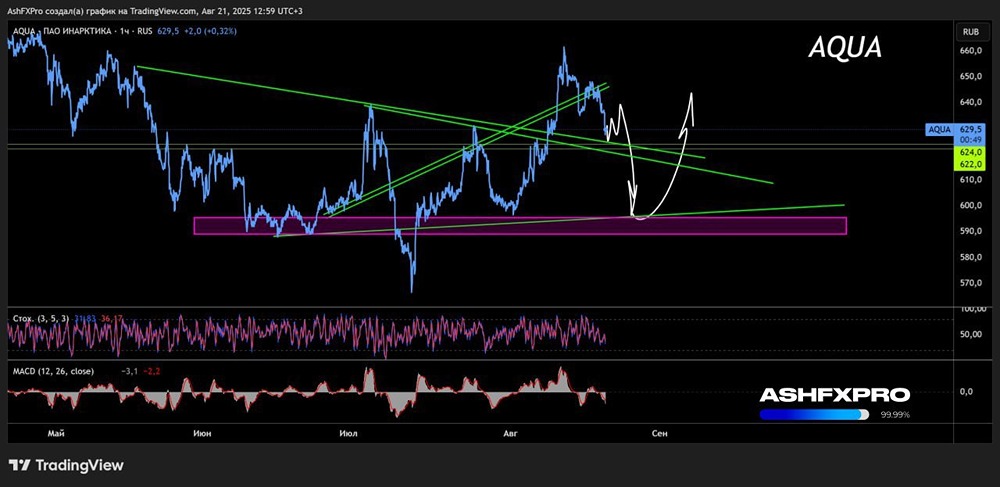Viewport: 1000px width, 487px height.
Task: Open the MACD (12, 26, close) legend
Action: 54,371
